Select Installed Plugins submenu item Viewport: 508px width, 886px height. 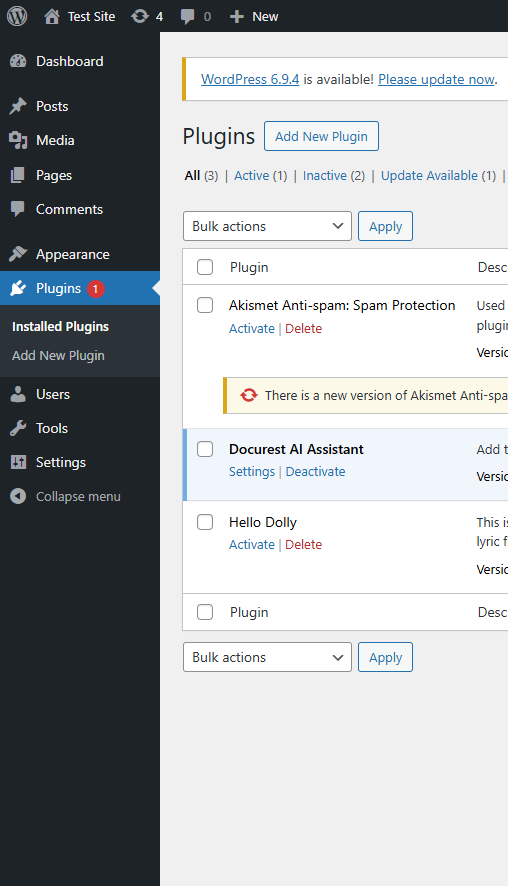(x=60, y=327)
